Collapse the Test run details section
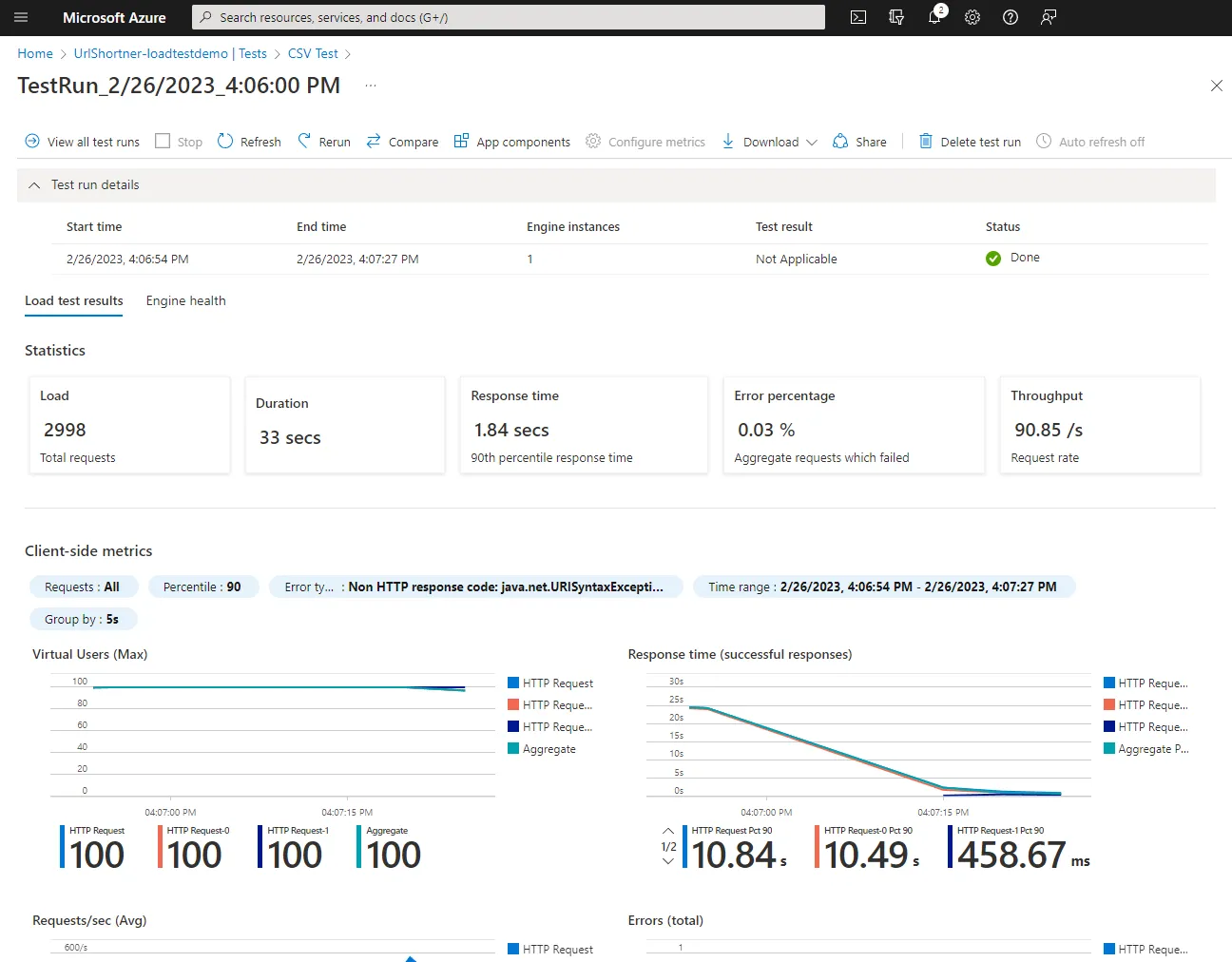This screenshot has width=1232, height=962. (34, 185)
